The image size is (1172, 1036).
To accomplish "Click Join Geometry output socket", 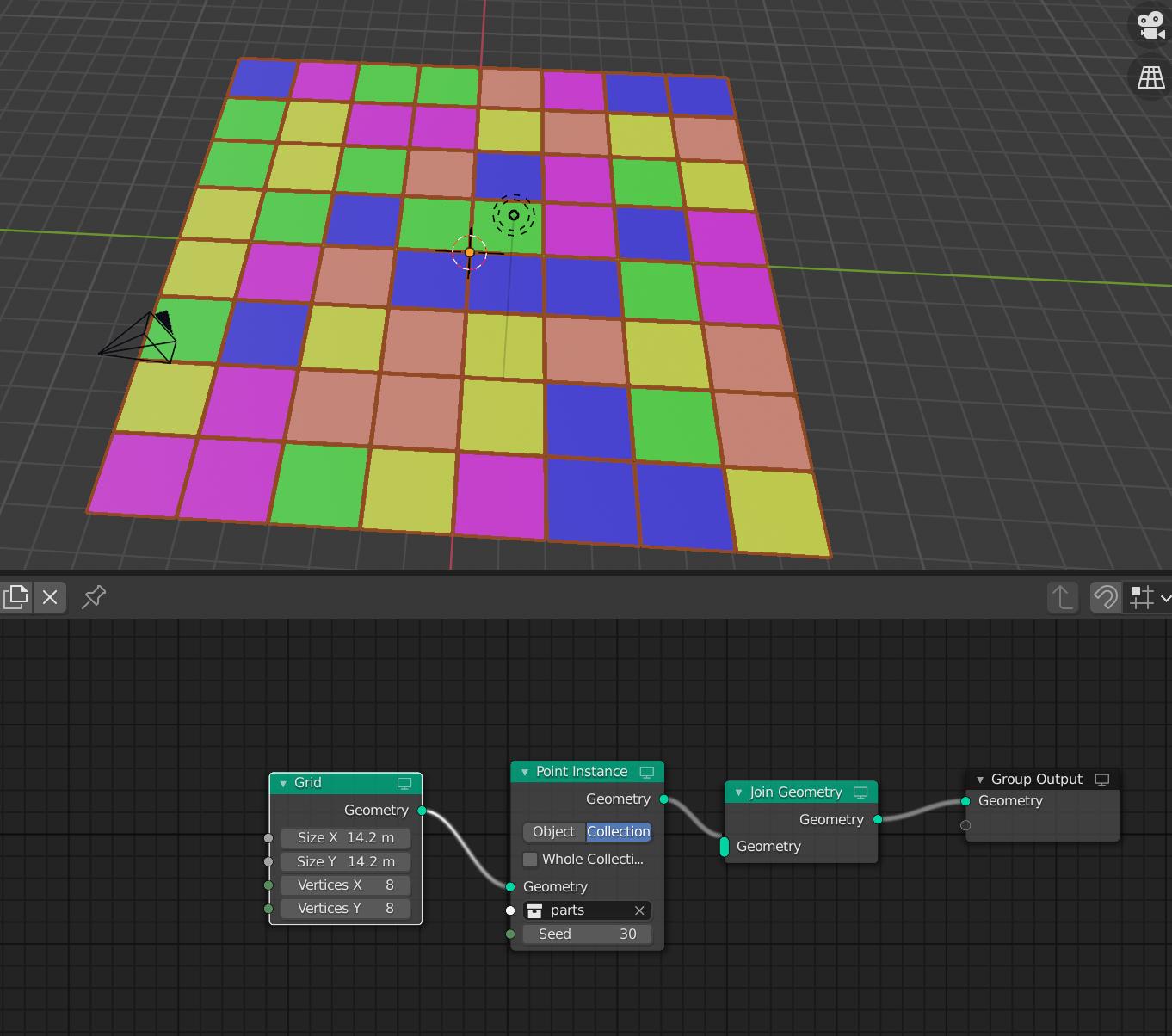I will [x=878, y=819].
